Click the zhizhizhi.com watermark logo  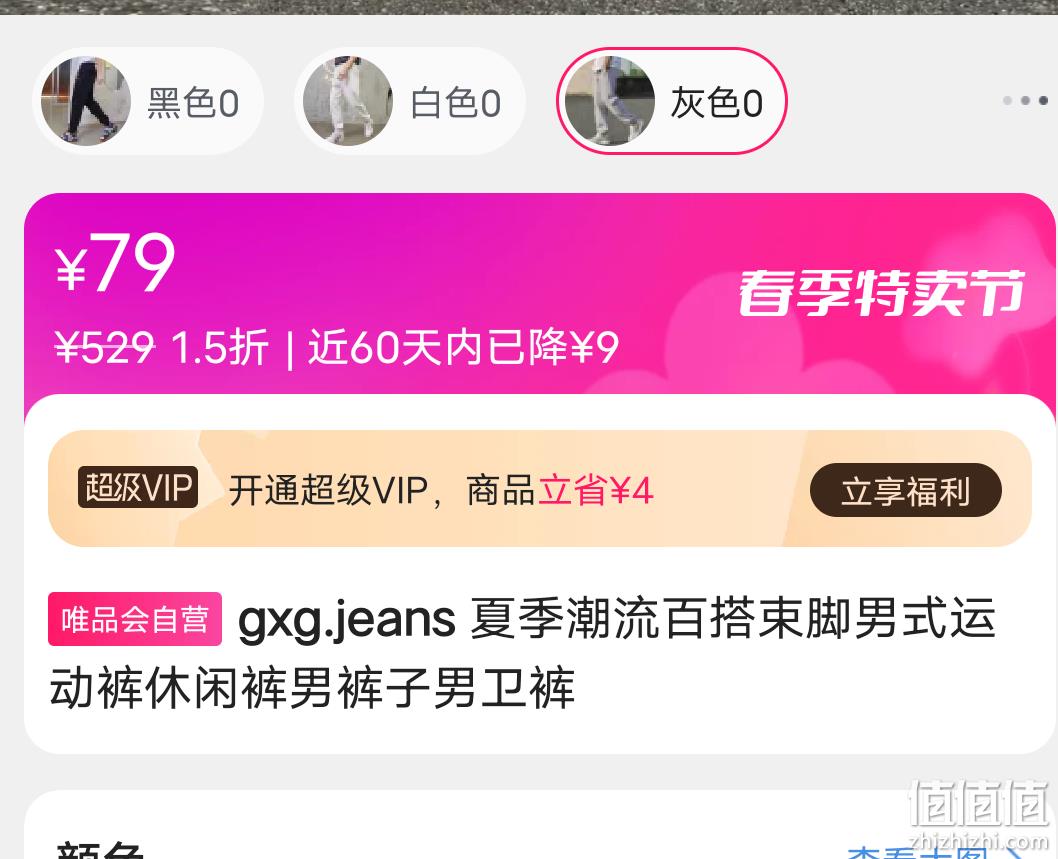tap(978, 814)
